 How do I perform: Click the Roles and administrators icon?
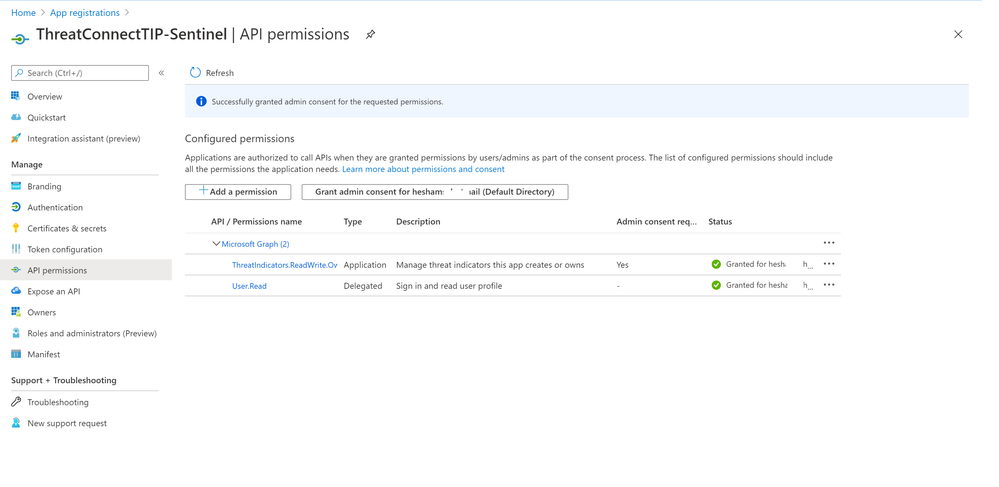click(16, 333)
